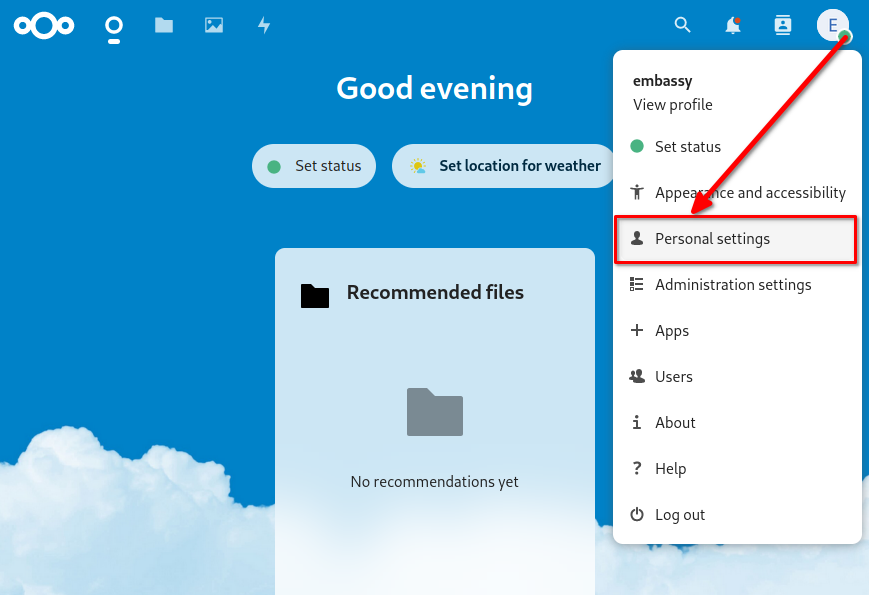Open the notifications bell
This screenshot has width=869, height=595.
pos(731,25)
